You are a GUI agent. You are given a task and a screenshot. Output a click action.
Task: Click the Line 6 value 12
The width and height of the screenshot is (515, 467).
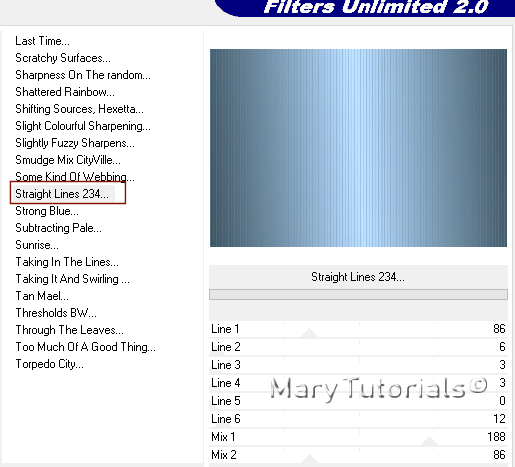pos(499,419)
